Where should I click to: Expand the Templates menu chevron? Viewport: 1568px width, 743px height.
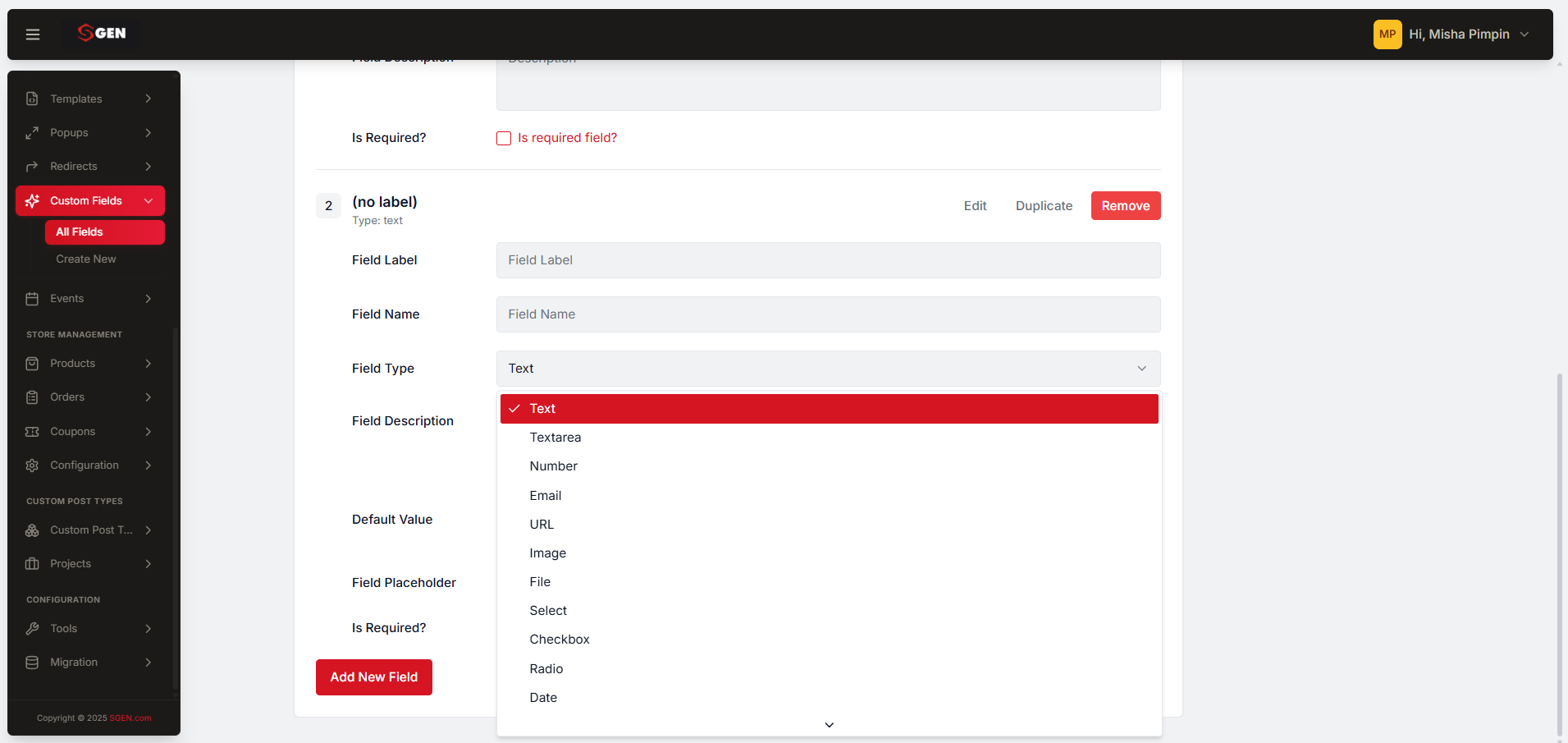[149, 99]
